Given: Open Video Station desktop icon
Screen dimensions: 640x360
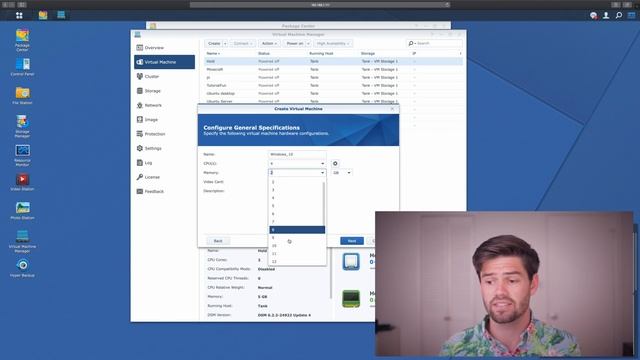Looking at the screenshot, I should pos(22,182).
